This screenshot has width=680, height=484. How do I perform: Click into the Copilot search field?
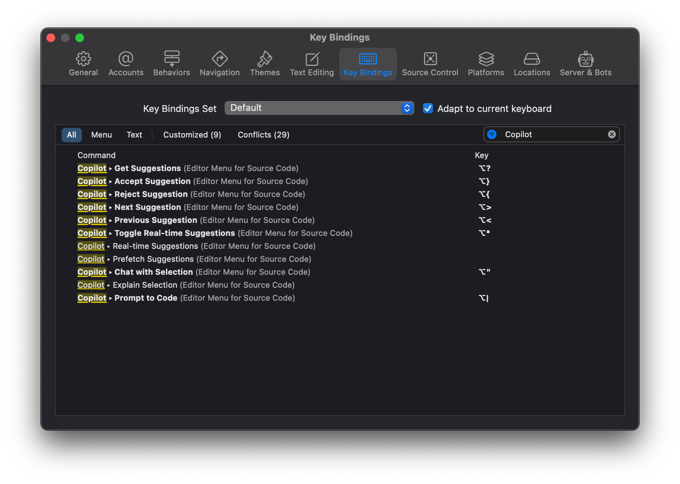click(x=553, y=134)
